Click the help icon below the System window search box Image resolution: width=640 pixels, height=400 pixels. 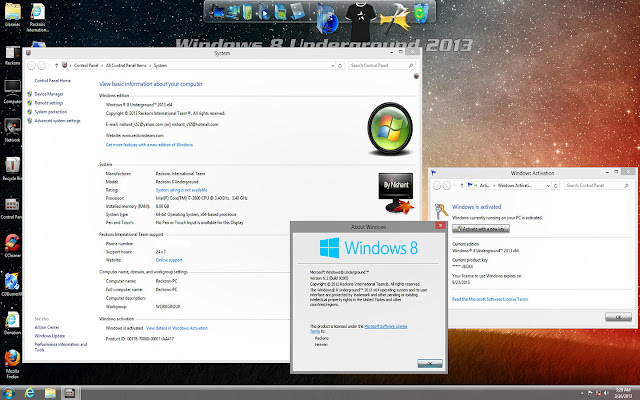point(416,76)
